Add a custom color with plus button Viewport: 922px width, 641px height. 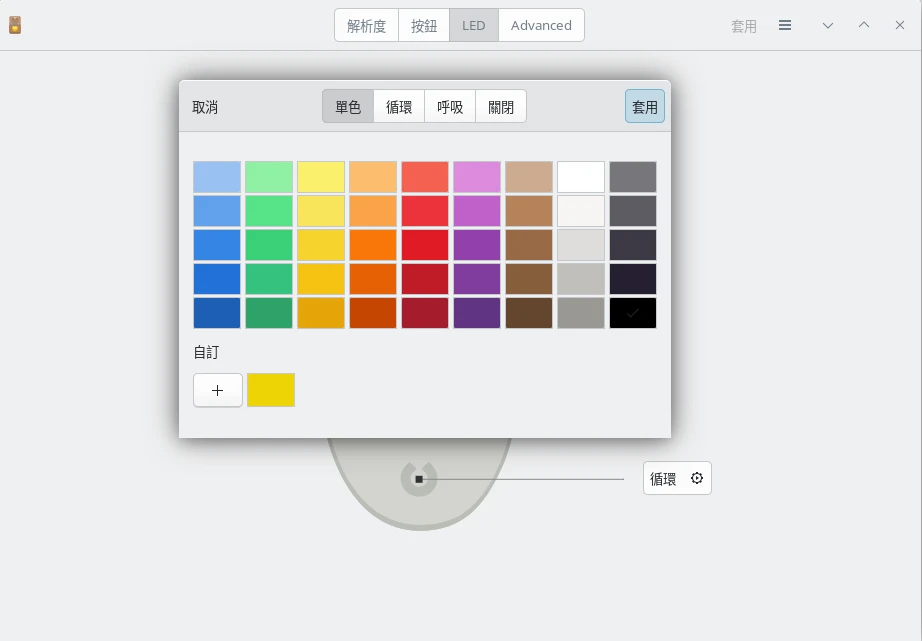[218, 390]
